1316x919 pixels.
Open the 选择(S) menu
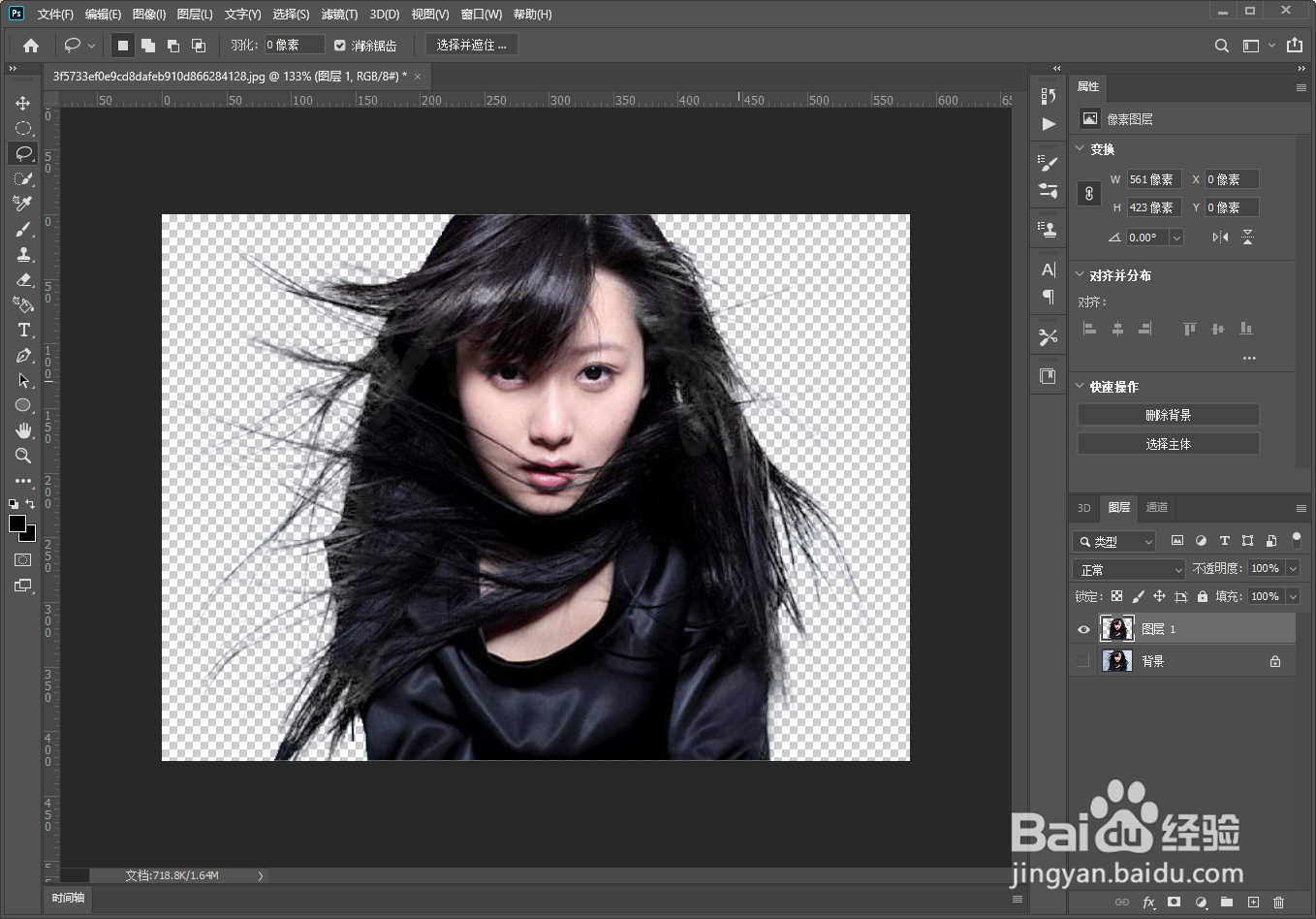(291, 15)
